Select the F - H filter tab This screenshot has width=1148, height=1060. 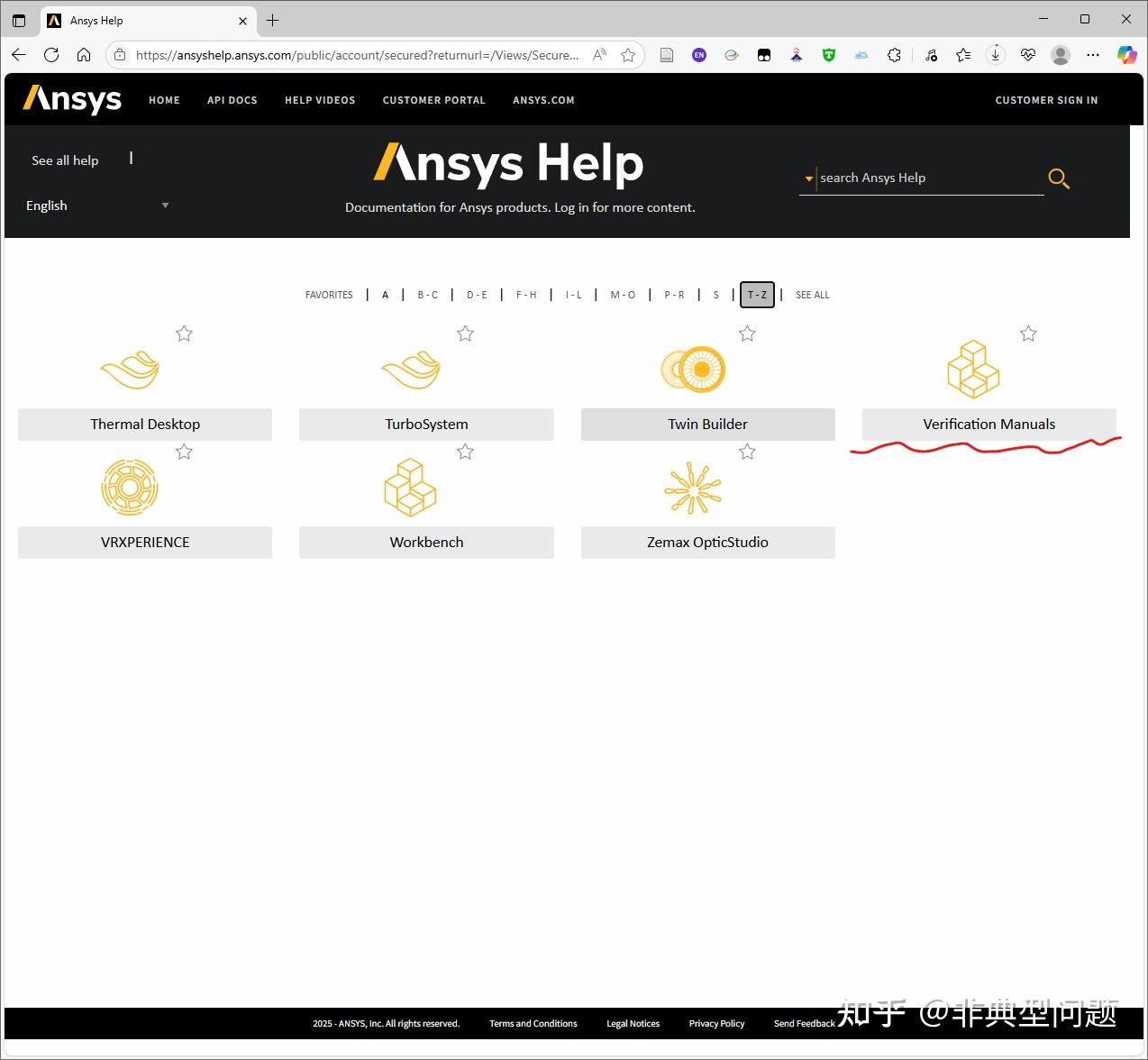(526, 295)
